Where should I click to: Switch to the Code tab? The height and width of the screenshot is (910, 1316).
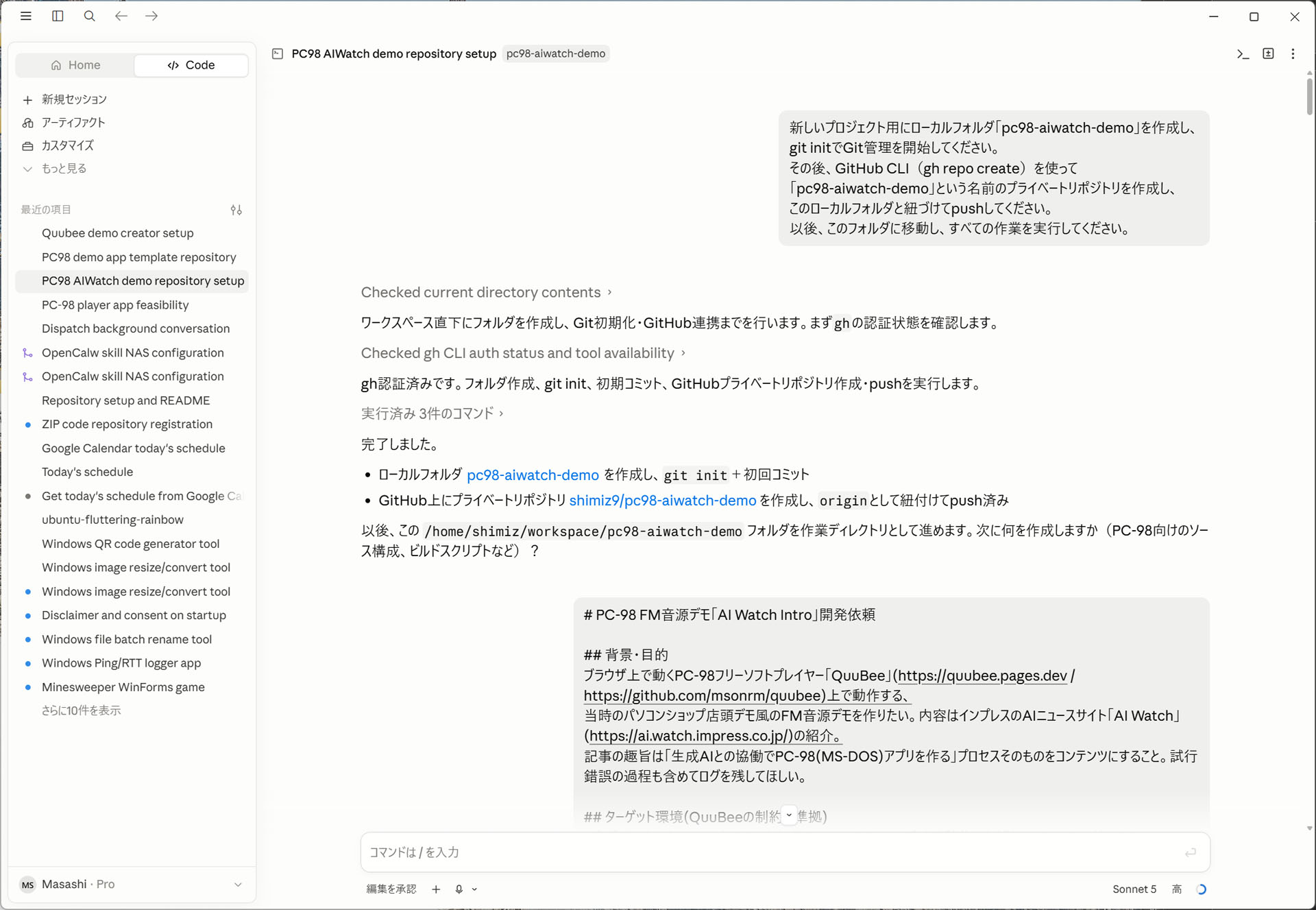point(191,64)
